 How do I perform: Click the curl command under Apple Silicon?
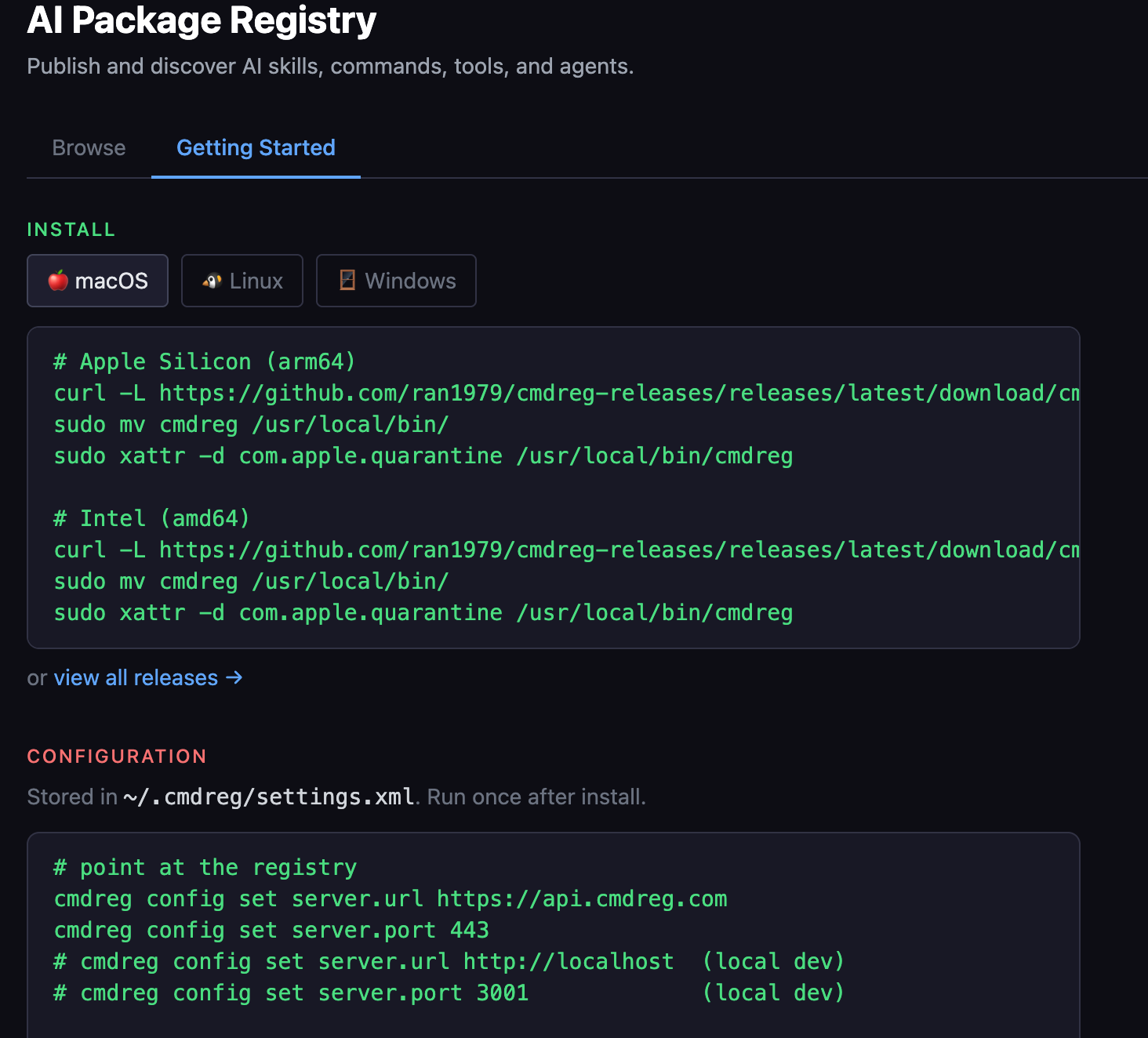tap(566, 393)
